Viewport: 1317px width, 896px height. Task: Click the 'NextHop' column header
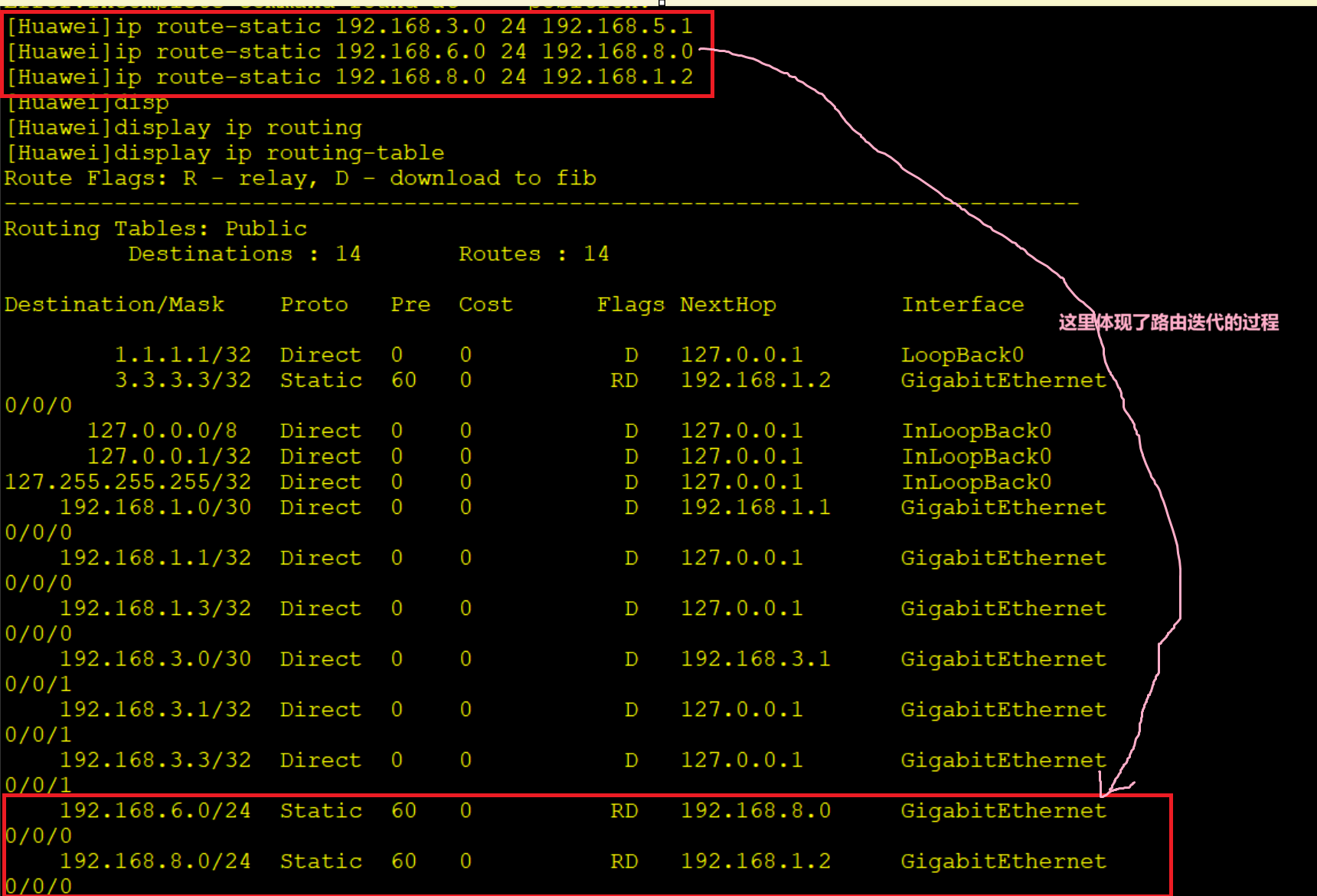coord(728,305)
